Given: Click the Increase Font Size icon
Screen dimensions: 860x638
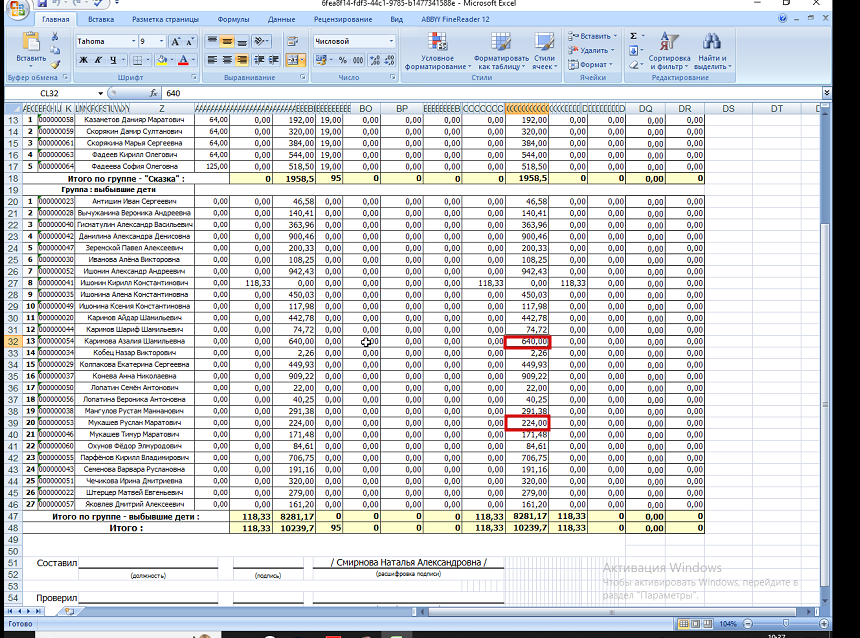Looking at the screenshot, I should pyautogui.click(x=175, y=42).
